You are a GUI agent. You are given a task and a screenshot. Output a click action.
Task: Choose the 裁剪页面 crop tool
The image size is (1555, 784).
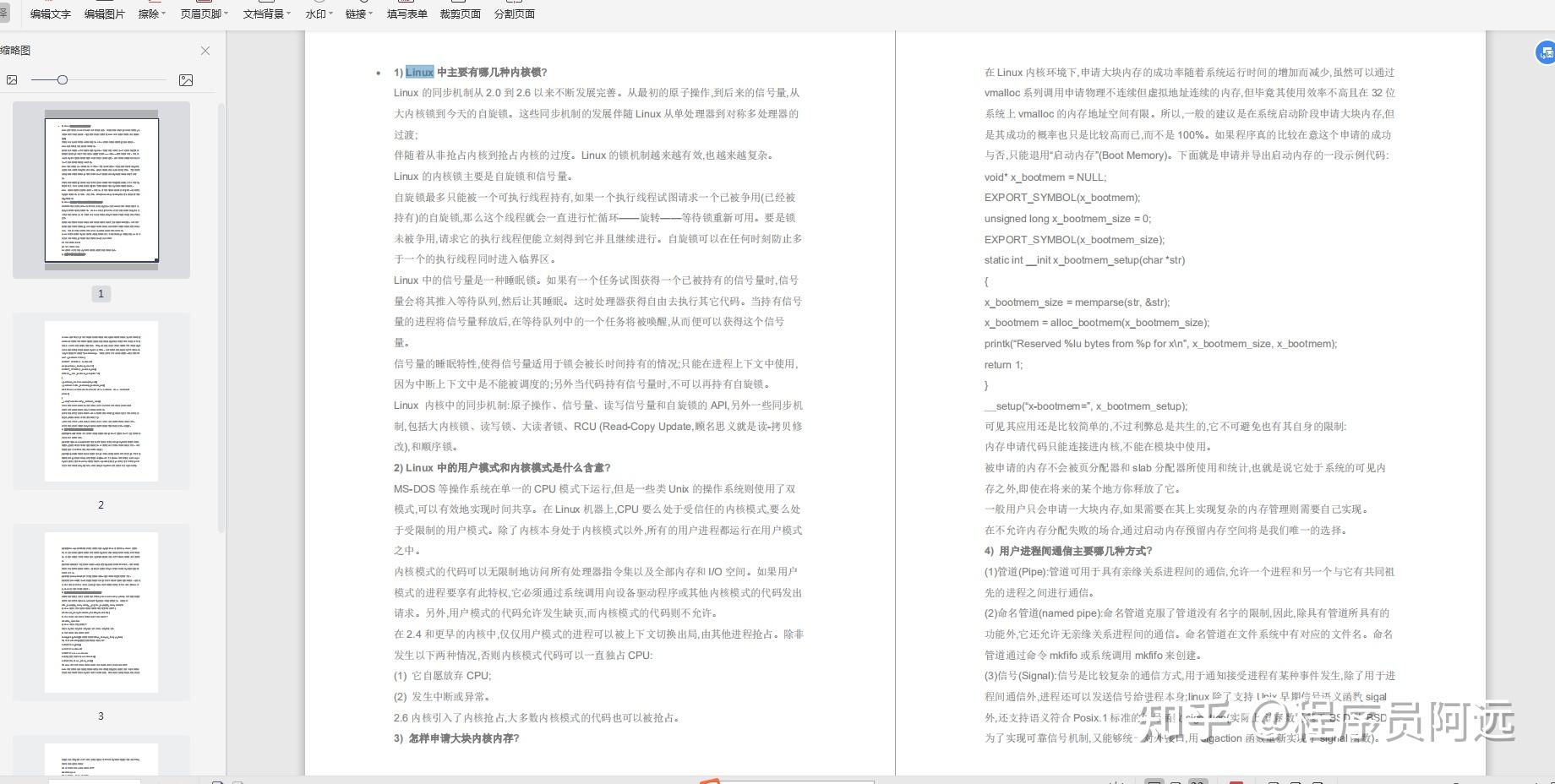pyautogui.click(x=461, y=14)
